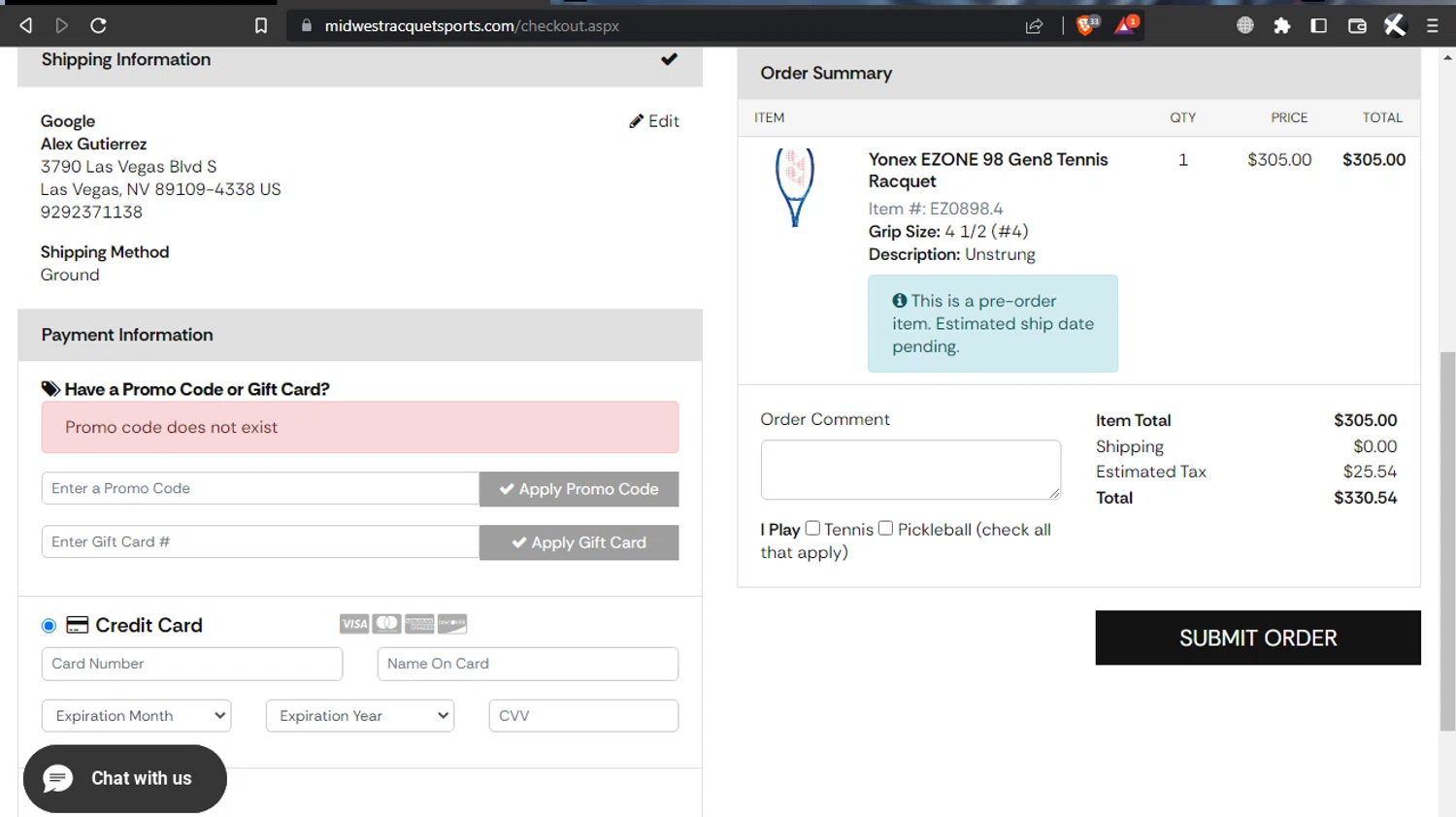Go back to the previous page
This screenshot has width=1456, height=817.
pyautogui.click(x=26, y=25)
